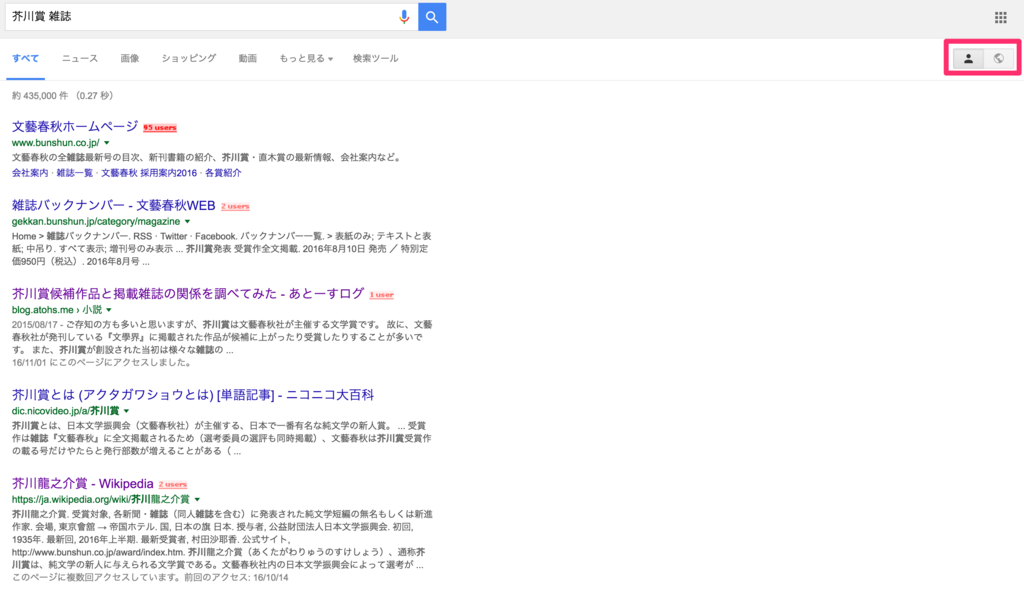Switch to the ショッピング tab

tap(189, 58)
